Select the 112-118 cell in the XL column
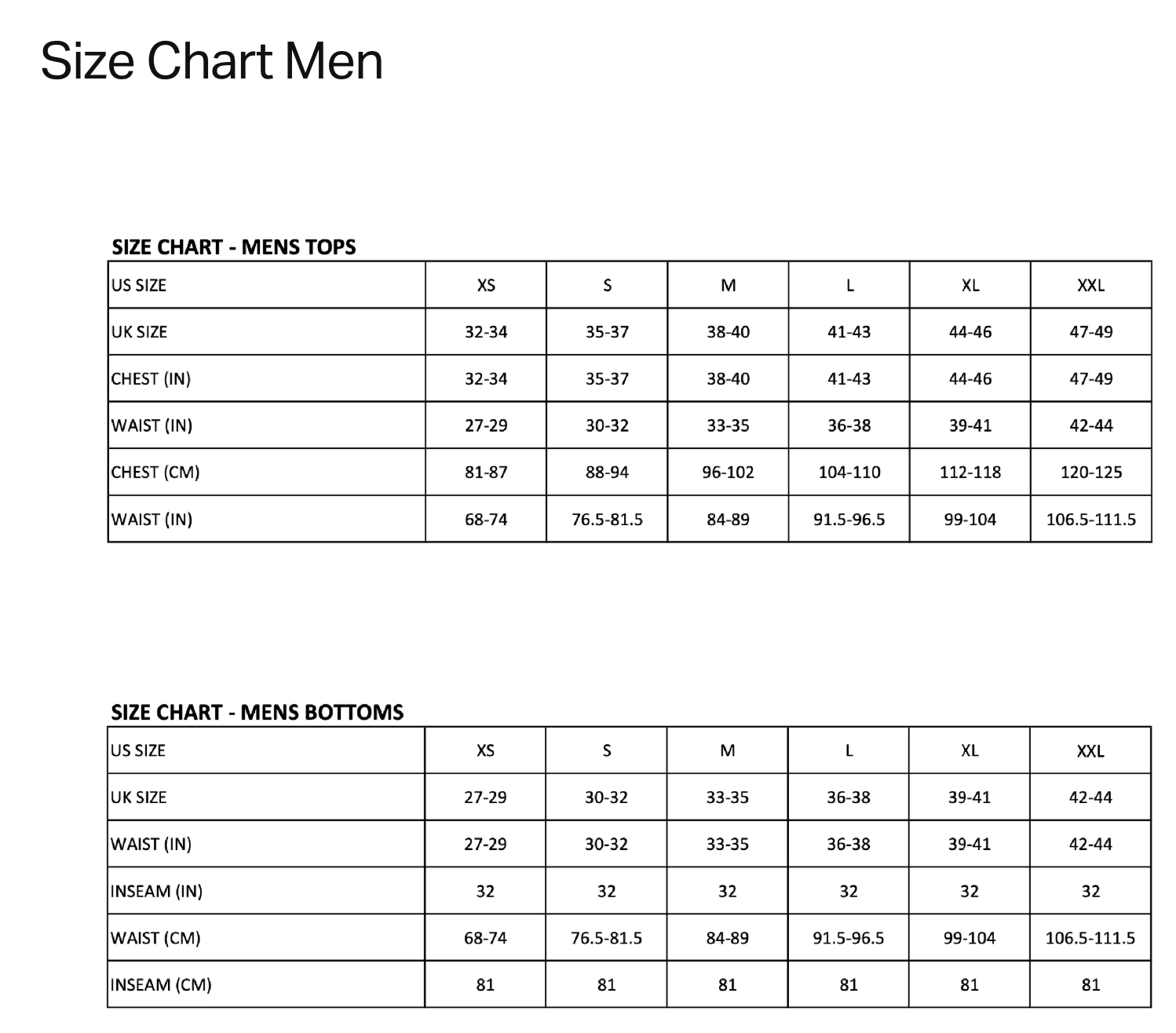Screen dimensions: 1176x1033 (x=970, y=473)
